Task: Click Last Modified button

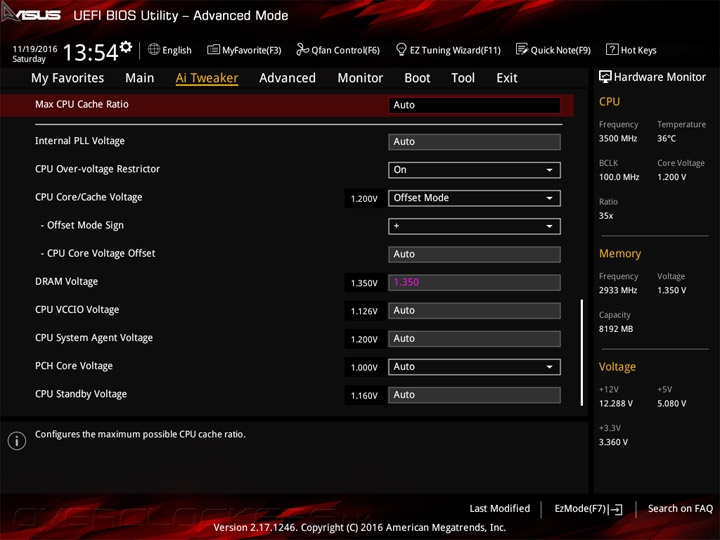Action: point(500,509)
